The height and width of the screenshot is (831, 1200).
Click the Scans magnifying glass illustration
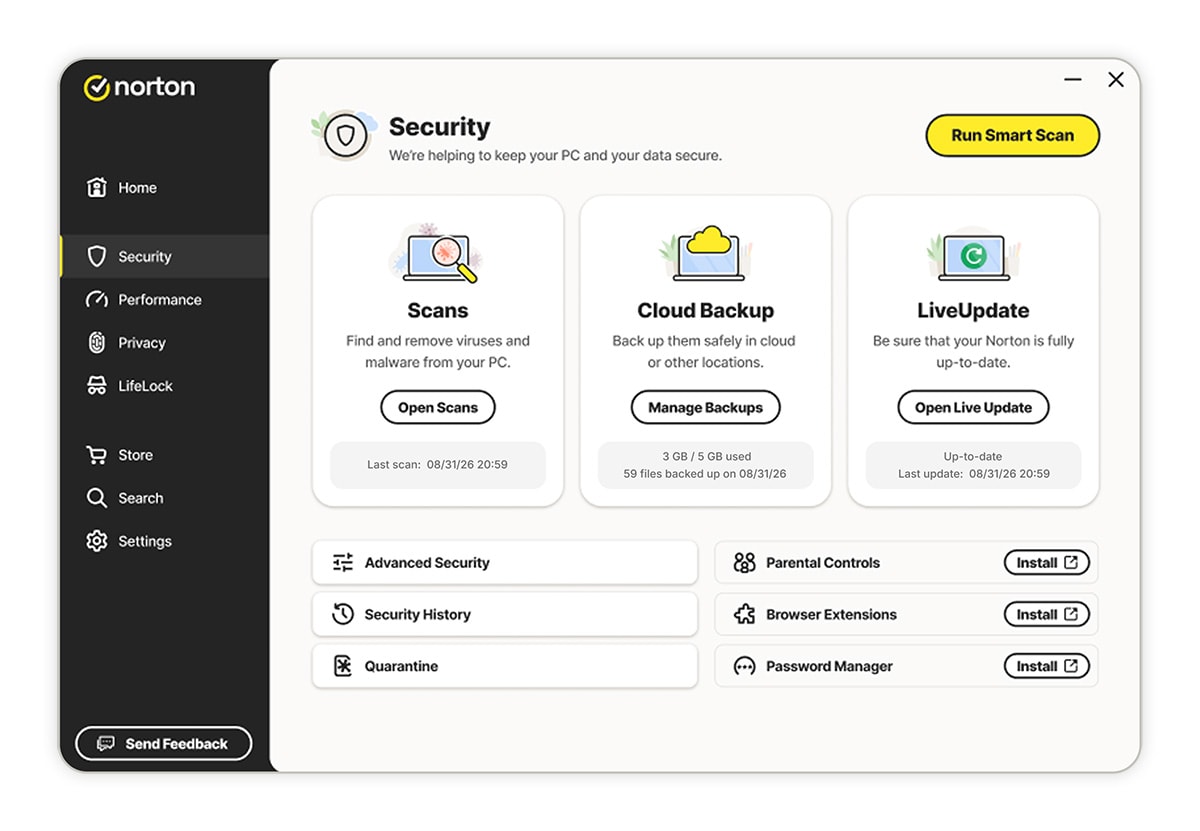(437, 252)
